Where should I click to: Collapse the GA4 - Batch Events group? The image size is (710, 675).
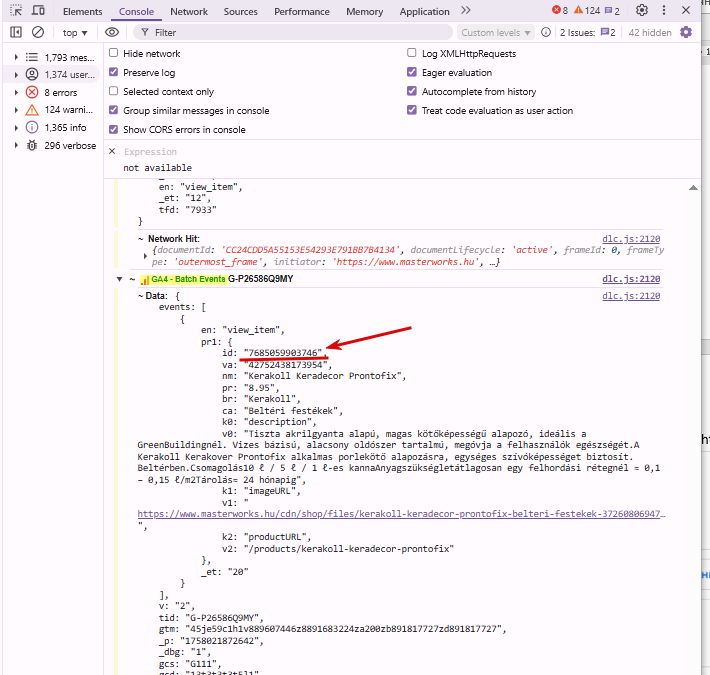click(120, 279)
